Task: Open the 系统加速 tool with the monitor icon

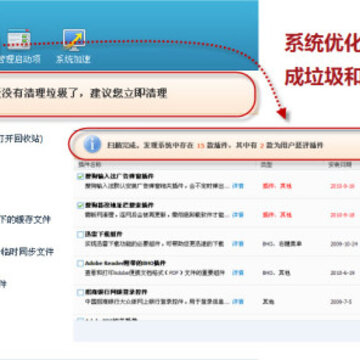Action: click(73, 46)
